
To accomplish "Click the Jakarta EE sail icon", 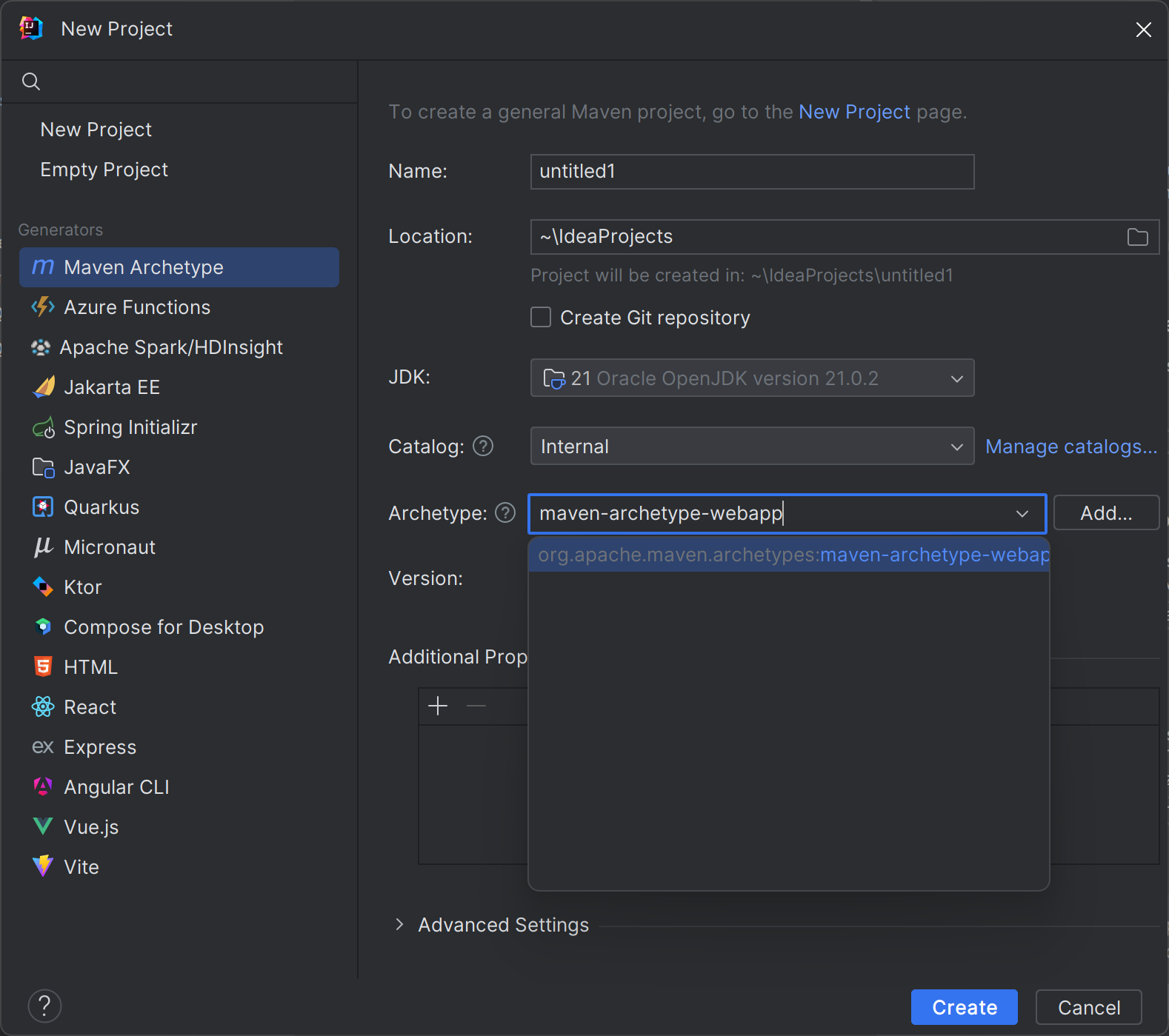I will [x=44, y=387].
